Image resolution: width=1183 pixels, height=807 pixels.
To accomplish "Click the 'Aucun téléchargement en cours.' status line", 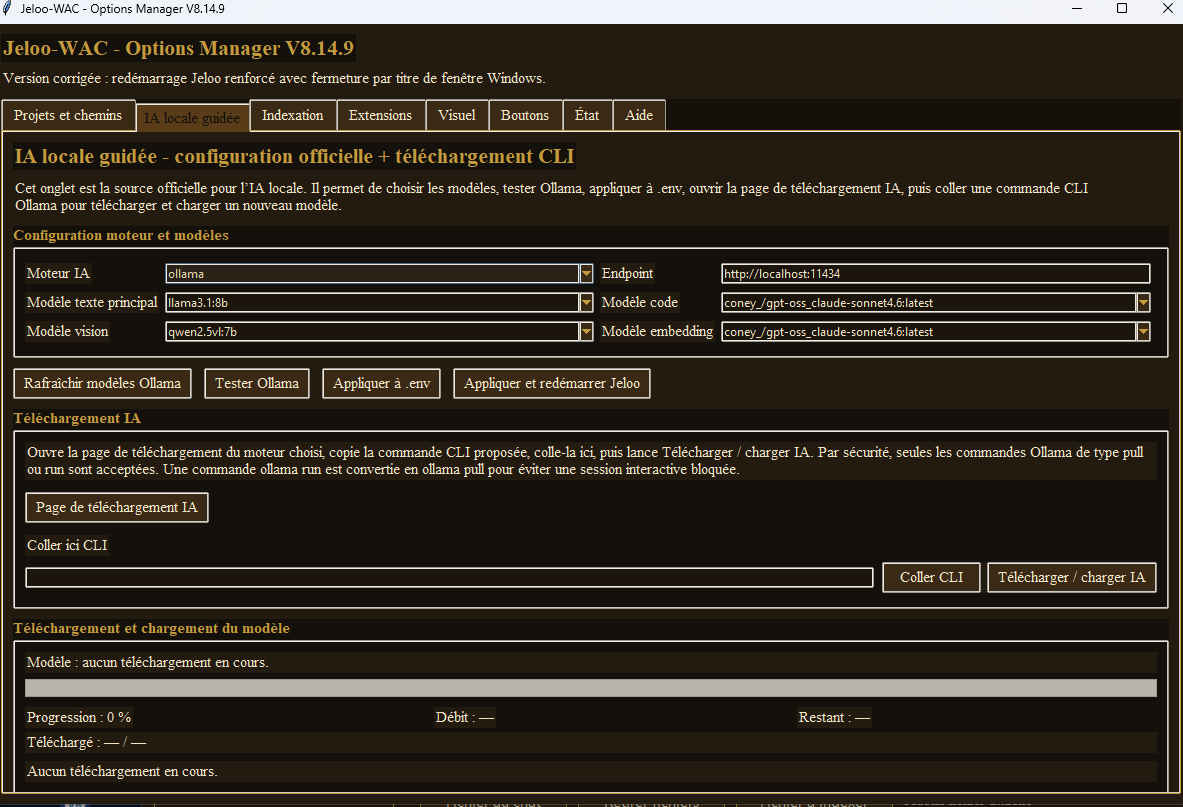I will pyautogui.click(x=122, y=772).
